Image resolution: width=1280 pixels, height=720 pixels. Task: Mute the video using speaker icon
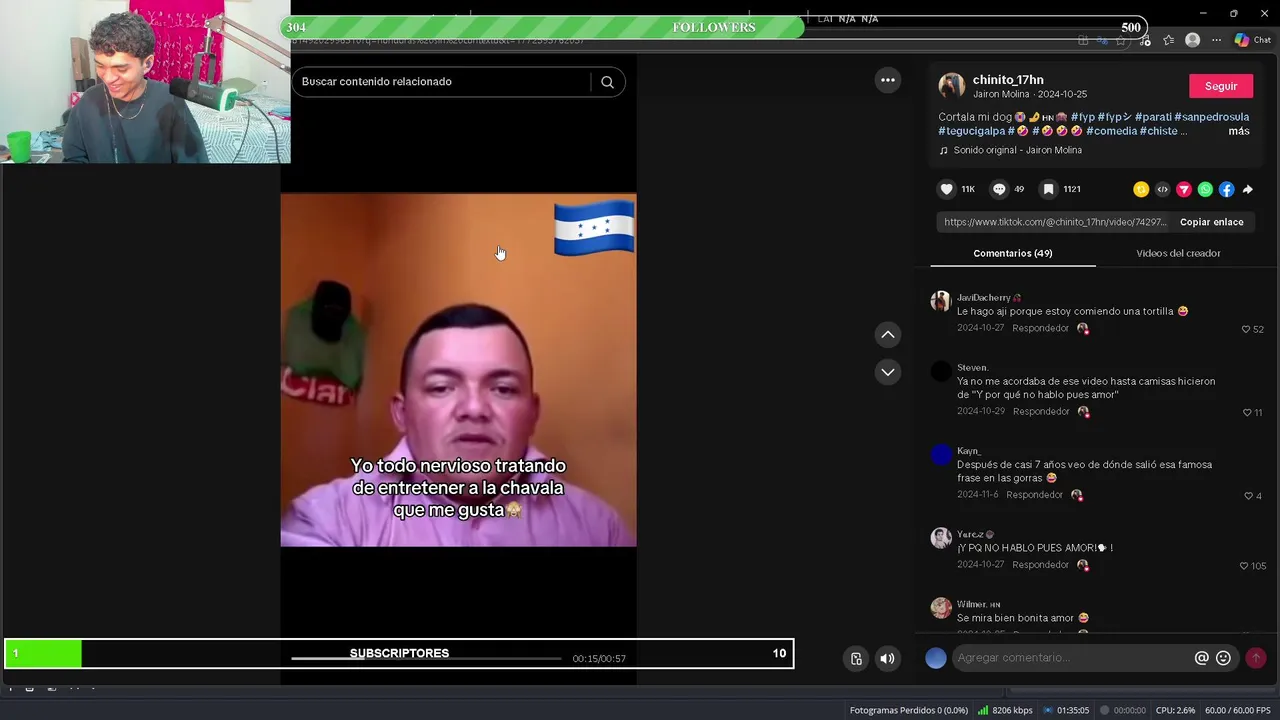[887, 658]
